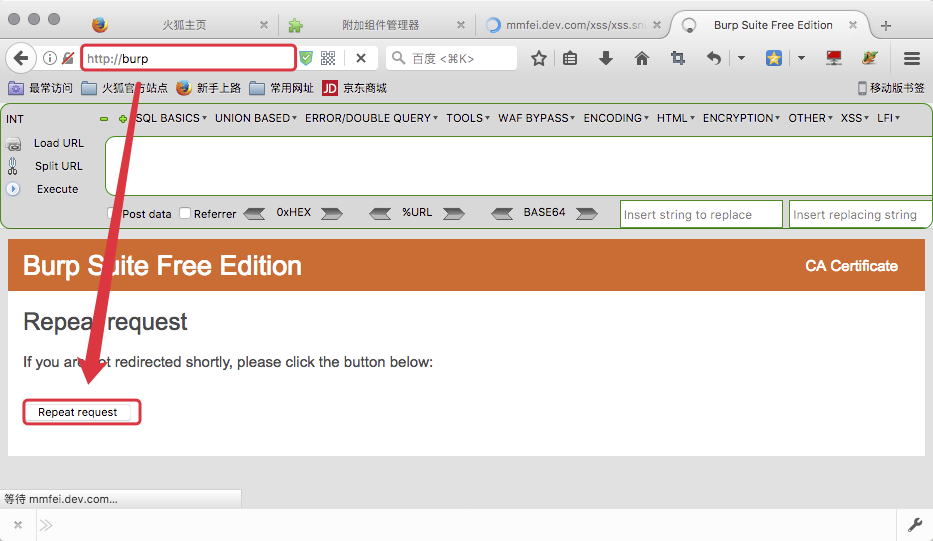Encode %URL with the right arrow
The height and width of the screenshot is (541, 933).
coord(453,214)
